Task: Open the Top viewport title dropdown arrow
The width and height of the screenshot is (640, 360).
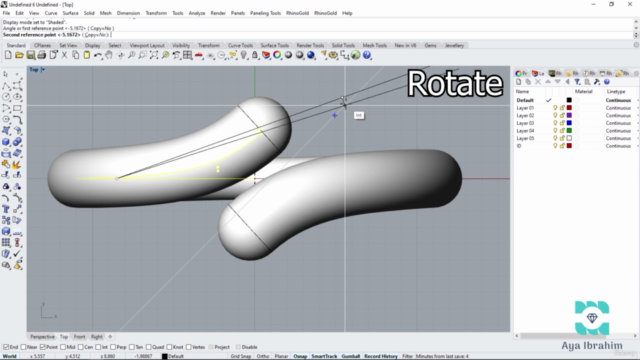Action: [43, 70]
